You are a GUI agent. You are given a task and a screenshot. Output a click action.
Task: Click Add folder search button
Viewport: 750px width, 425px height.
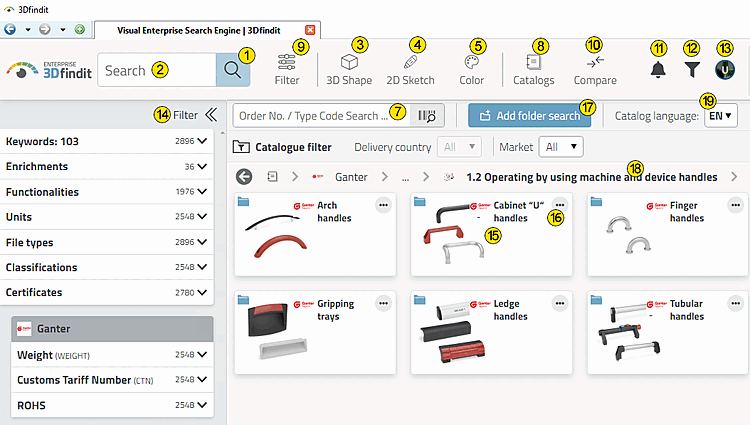click(529, 116)
